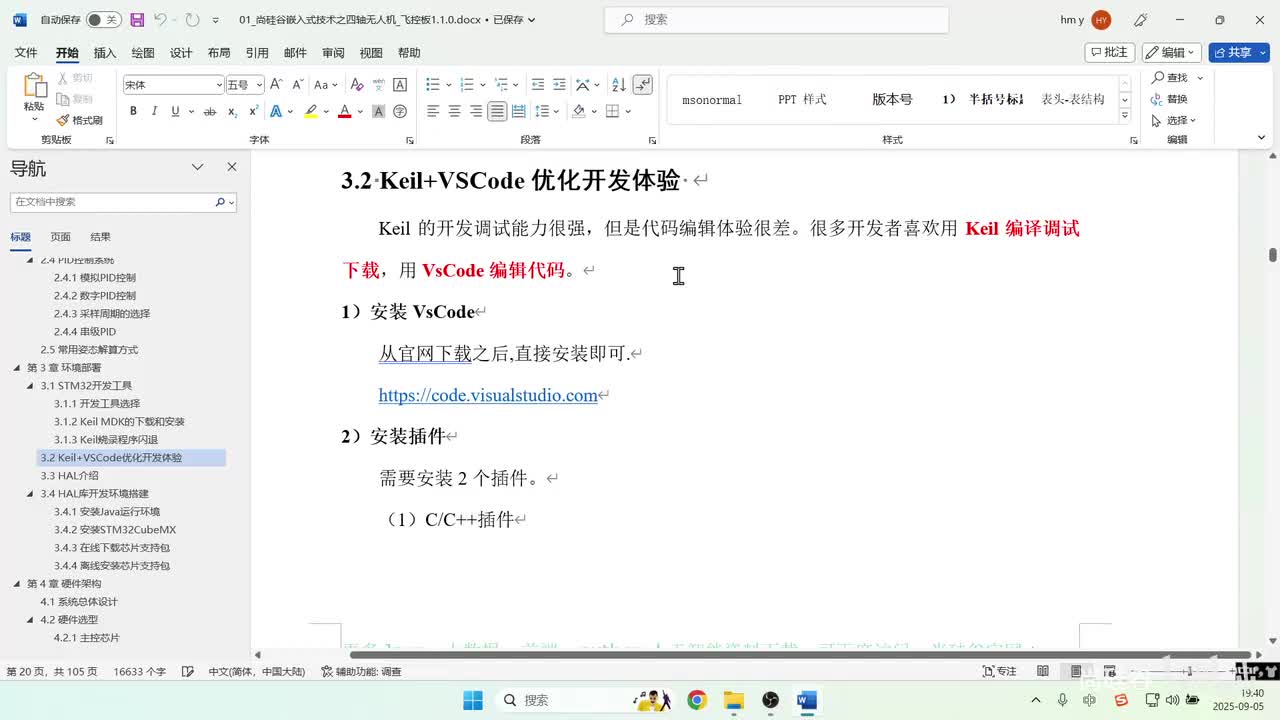The height and width of the screenshot is (720, 1280).
Task: Center-align the paragraph
Action: click(x=454, y=111)
